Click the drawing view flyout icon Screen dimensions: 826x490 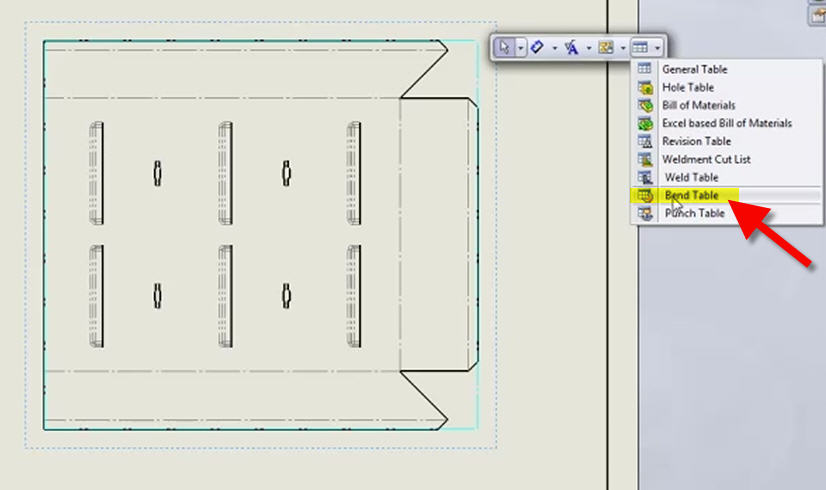606,47
